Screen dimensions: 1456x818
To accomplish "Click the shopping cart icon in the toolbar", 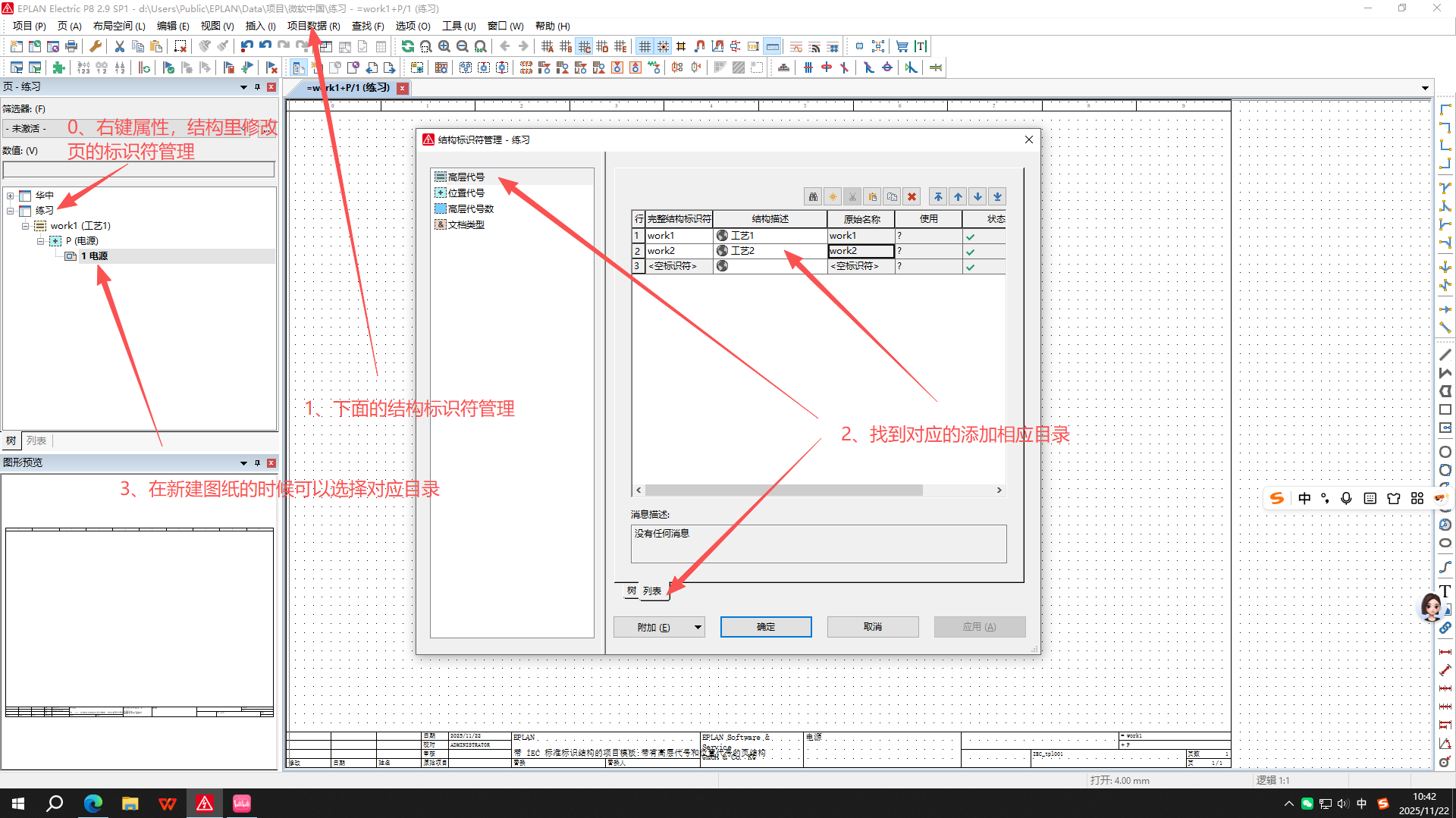I will coord(902,47).
